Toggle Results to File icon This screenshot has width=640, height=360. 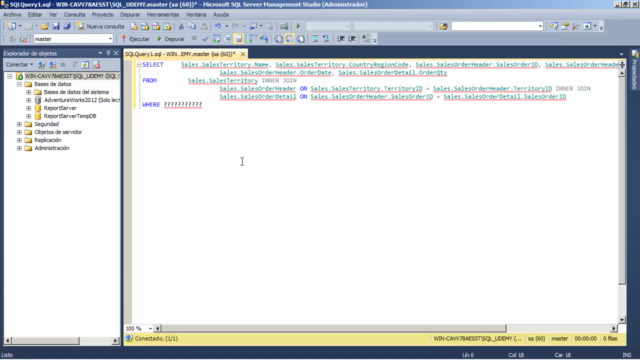pos(300,39)
